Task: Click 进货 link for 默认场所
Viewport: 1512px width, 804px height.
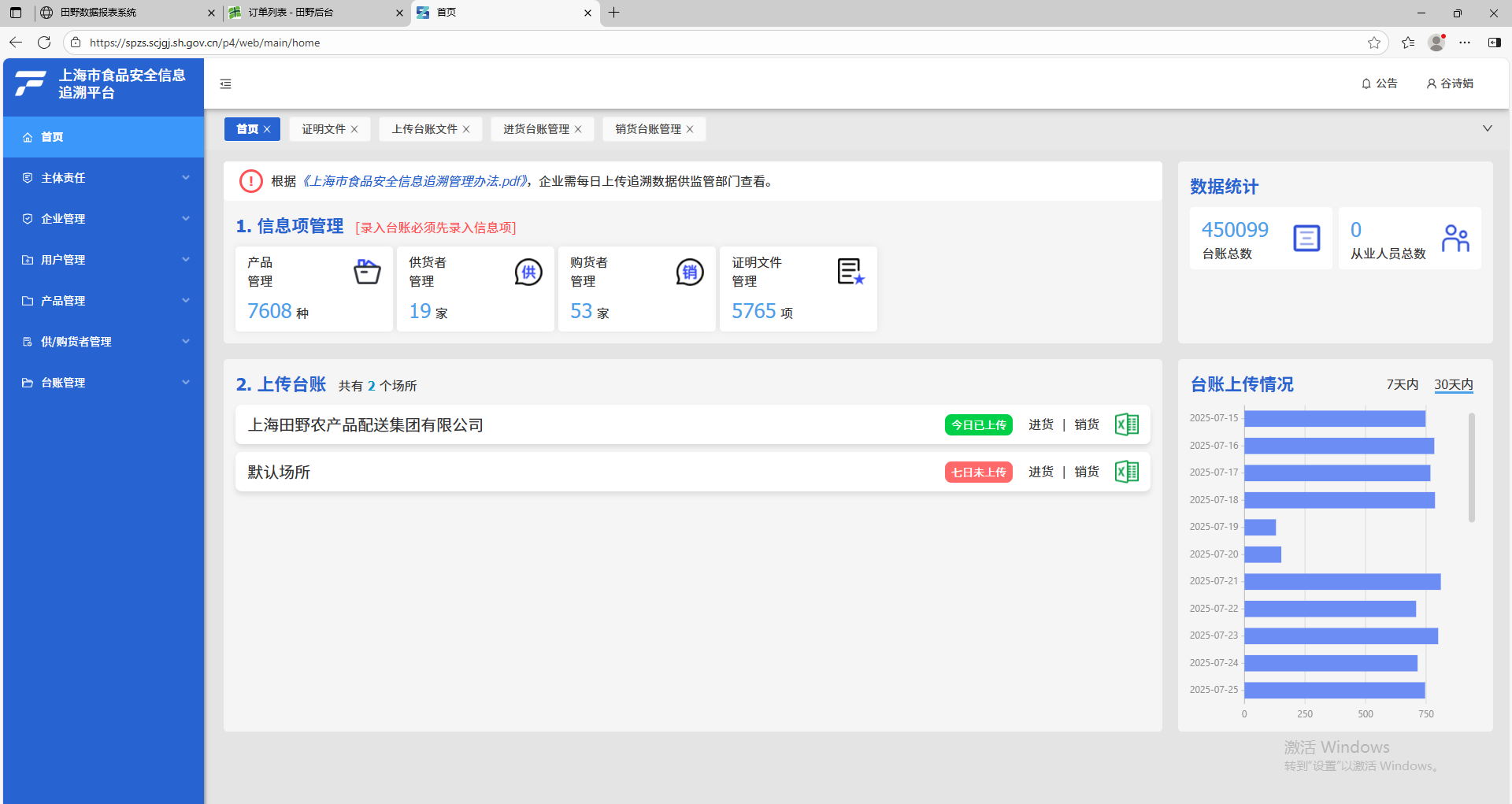Action: pyautogui.click(x=1040, y=472)
